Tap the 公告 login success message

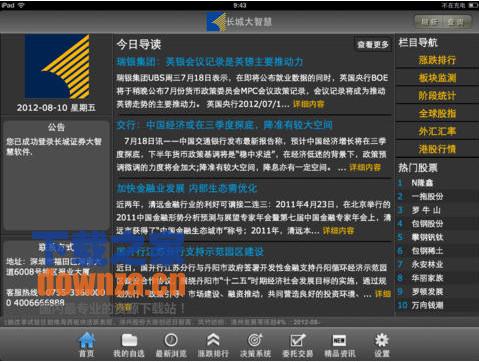click(x=54, y=147)
